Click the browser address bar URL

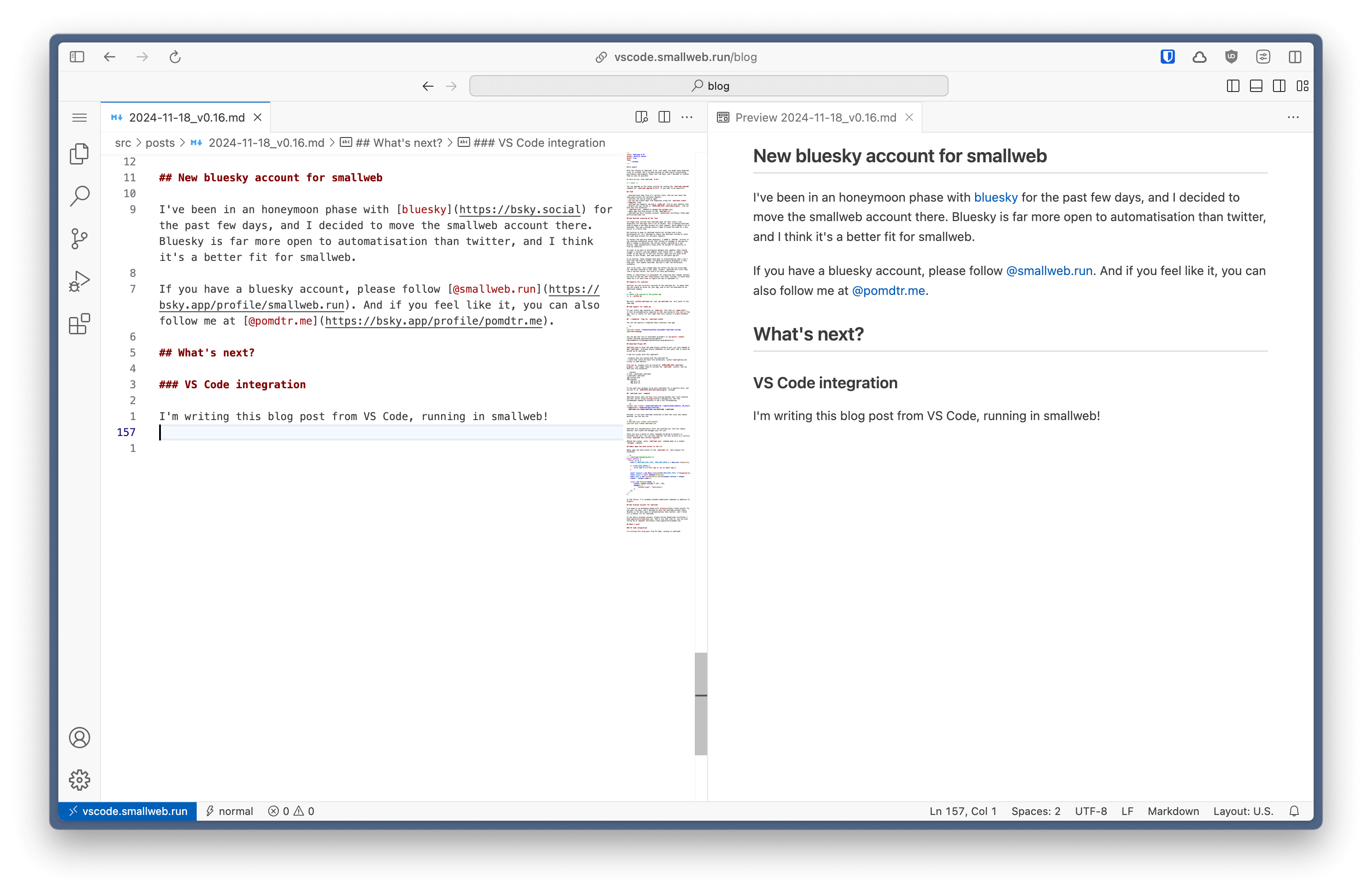coord(685,57)
